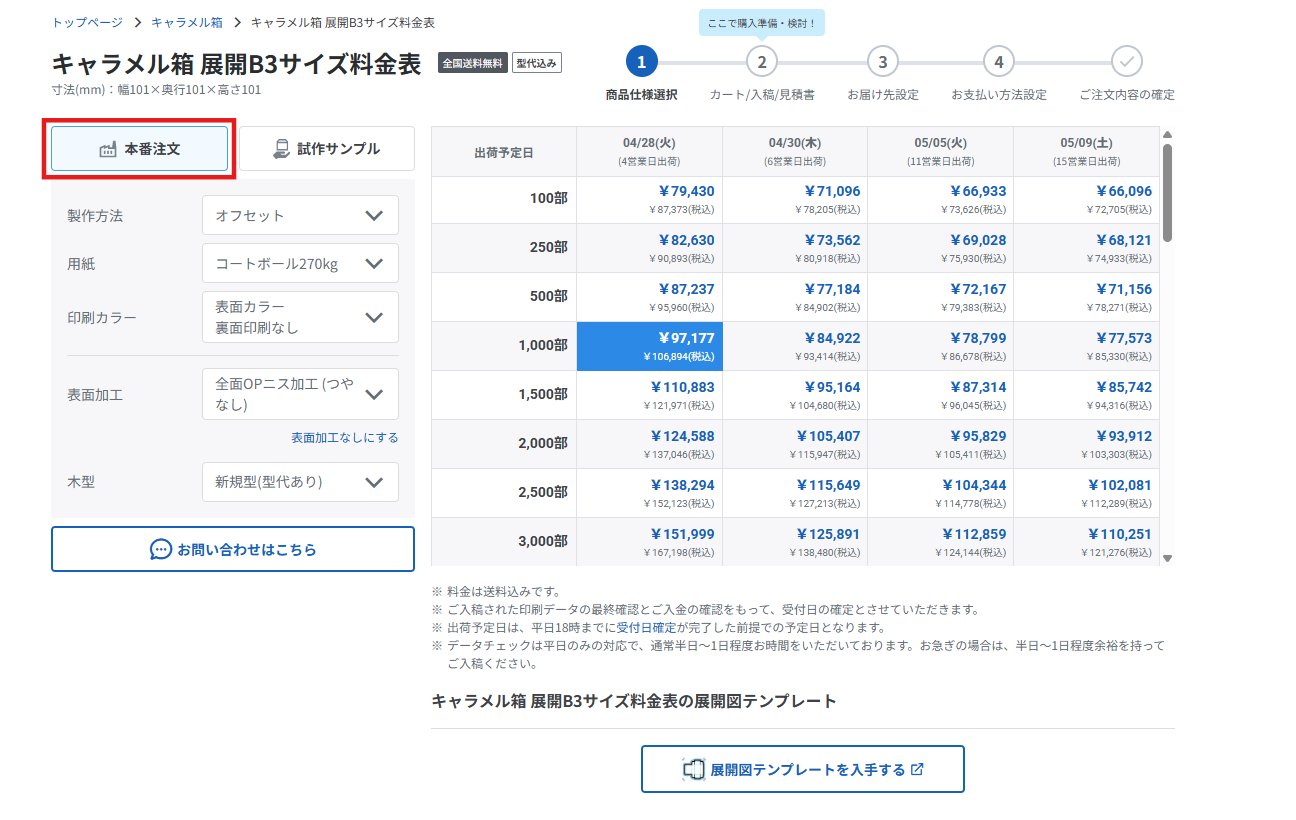The height and width of the screenshot is (820, 1296).
Task: Select highlighted price ¥97,177 for 1,000部
Action: pyautogui.click(x=650, y=346)
